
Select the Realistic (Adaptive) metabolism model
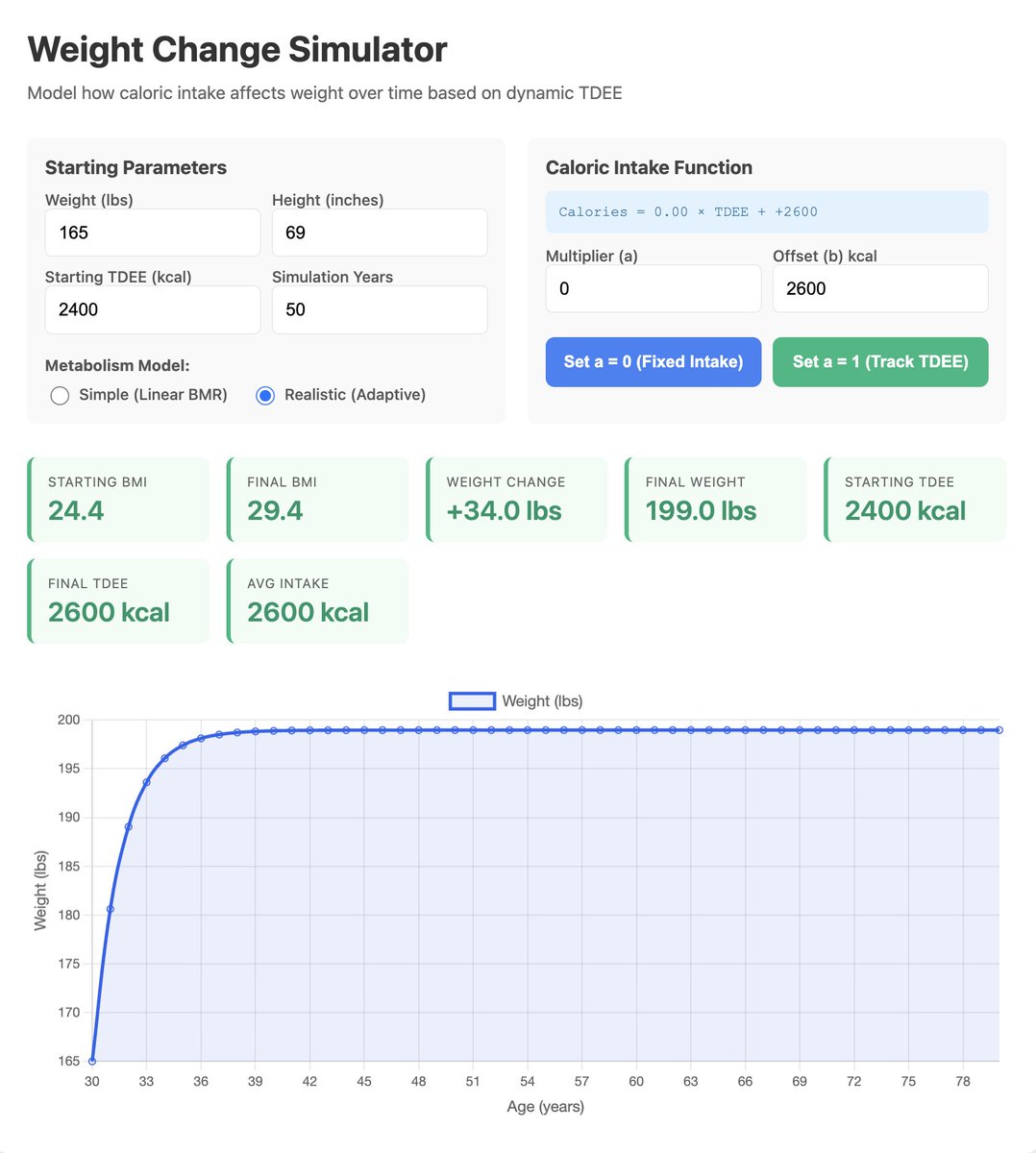point(265,395)
